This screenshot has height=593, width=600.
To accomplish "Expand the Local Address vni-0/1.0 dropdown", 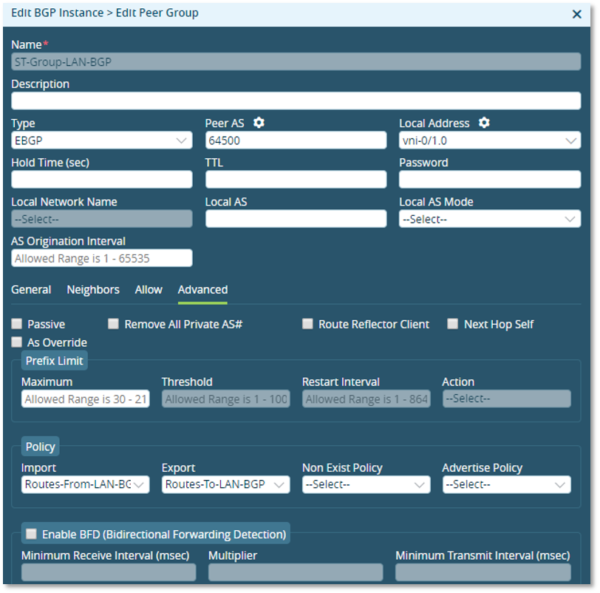I will coord(489,141).
